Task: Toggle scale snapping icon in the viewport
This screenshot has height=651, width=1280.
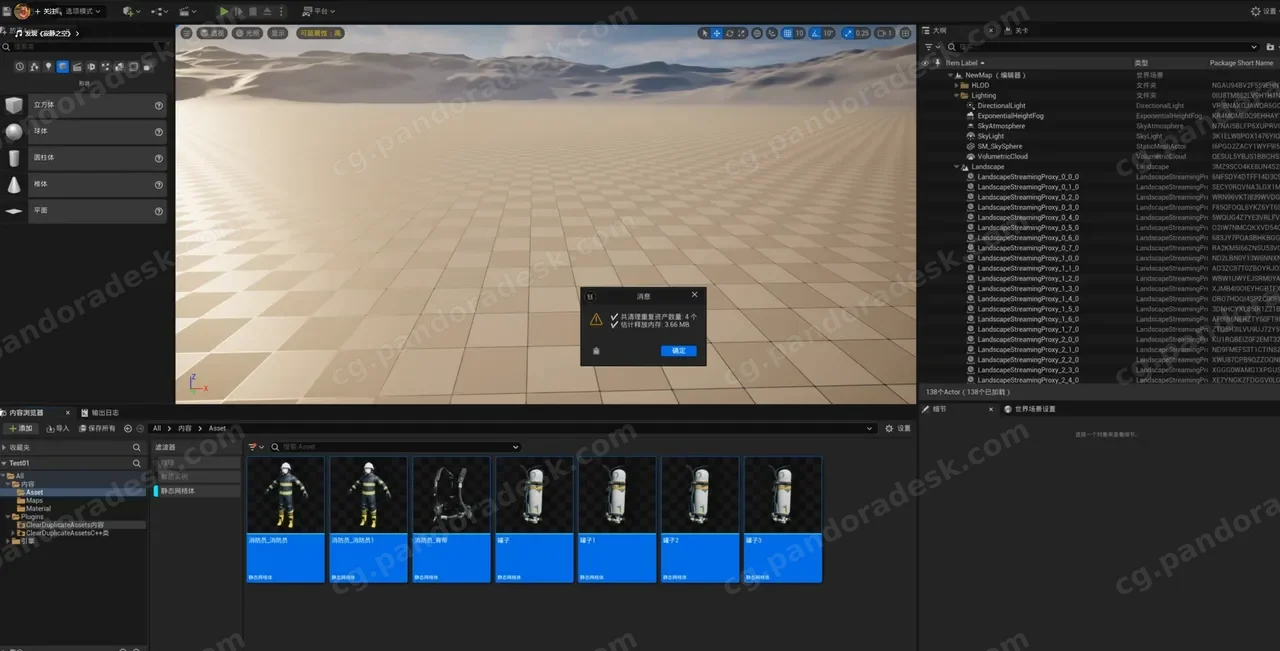Action: pos(849,33)
